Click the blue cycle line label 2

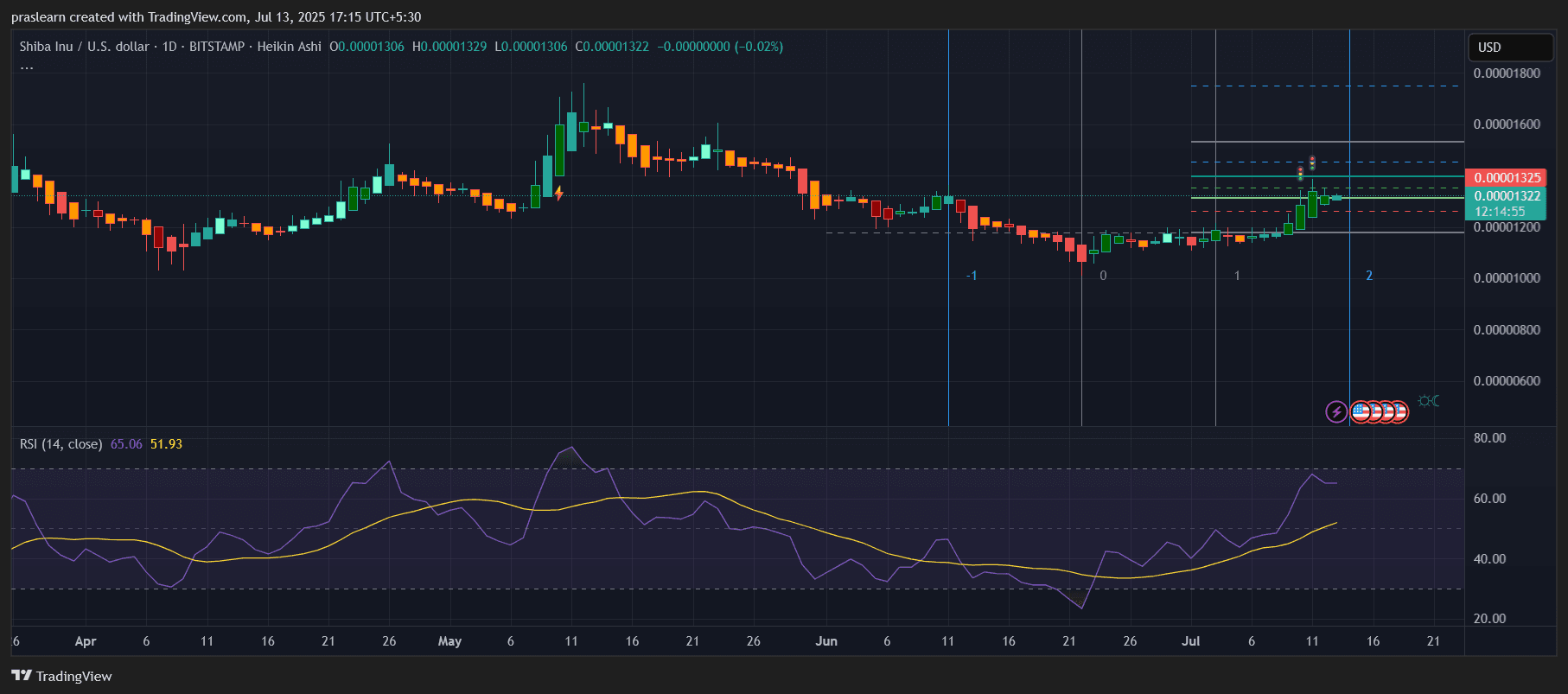[x=1369, y=276]
